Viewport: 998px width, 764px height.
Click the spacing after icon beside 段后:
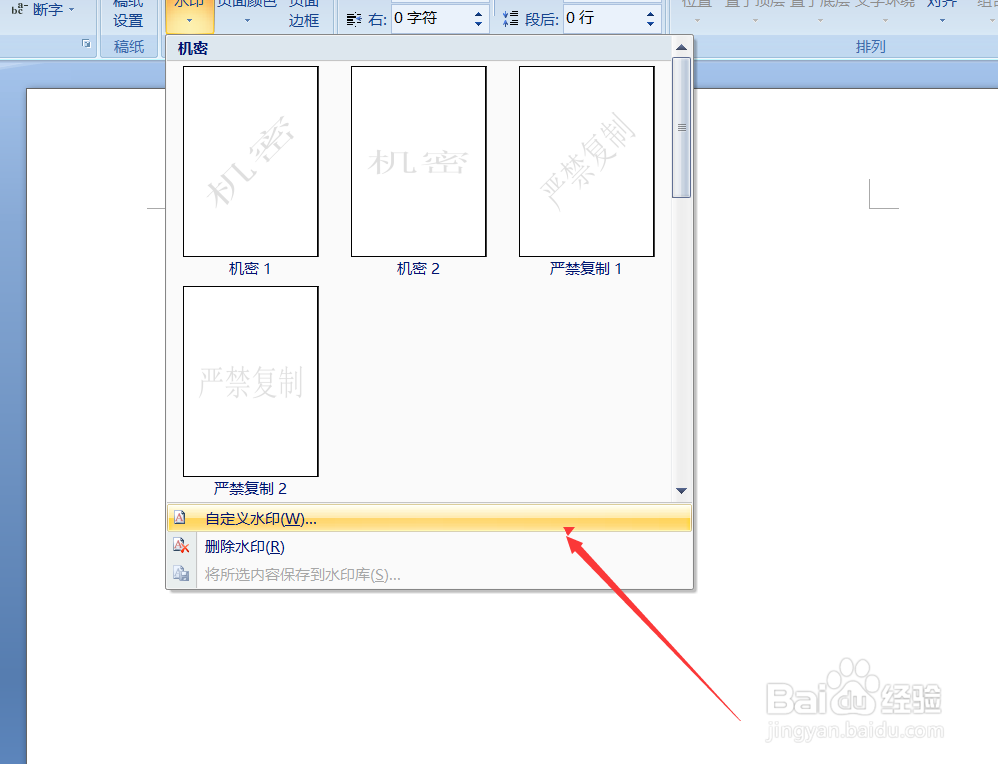[510, 19]
